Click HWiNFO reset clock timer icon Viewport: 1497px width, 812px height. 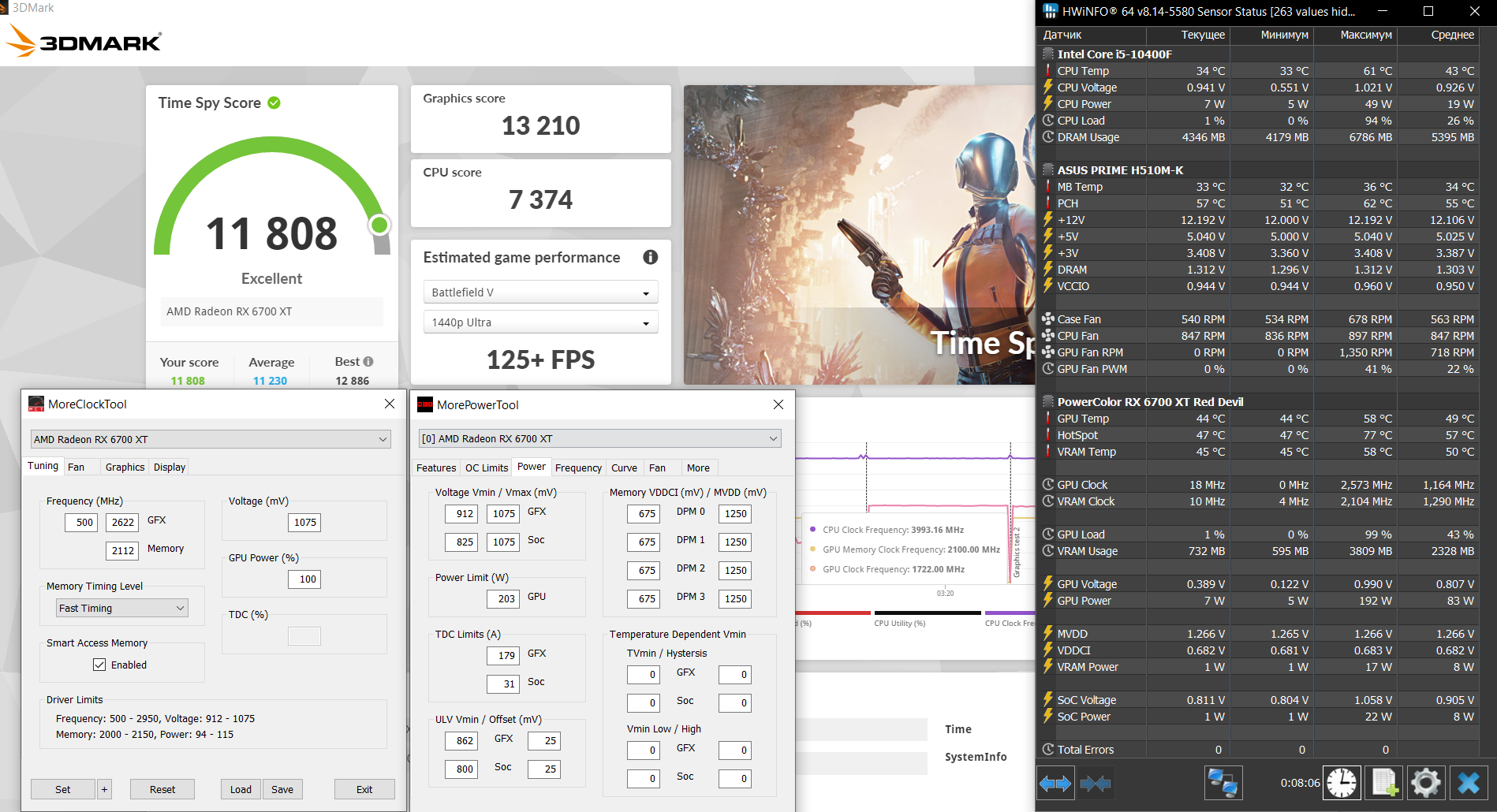coord(1342,783)
